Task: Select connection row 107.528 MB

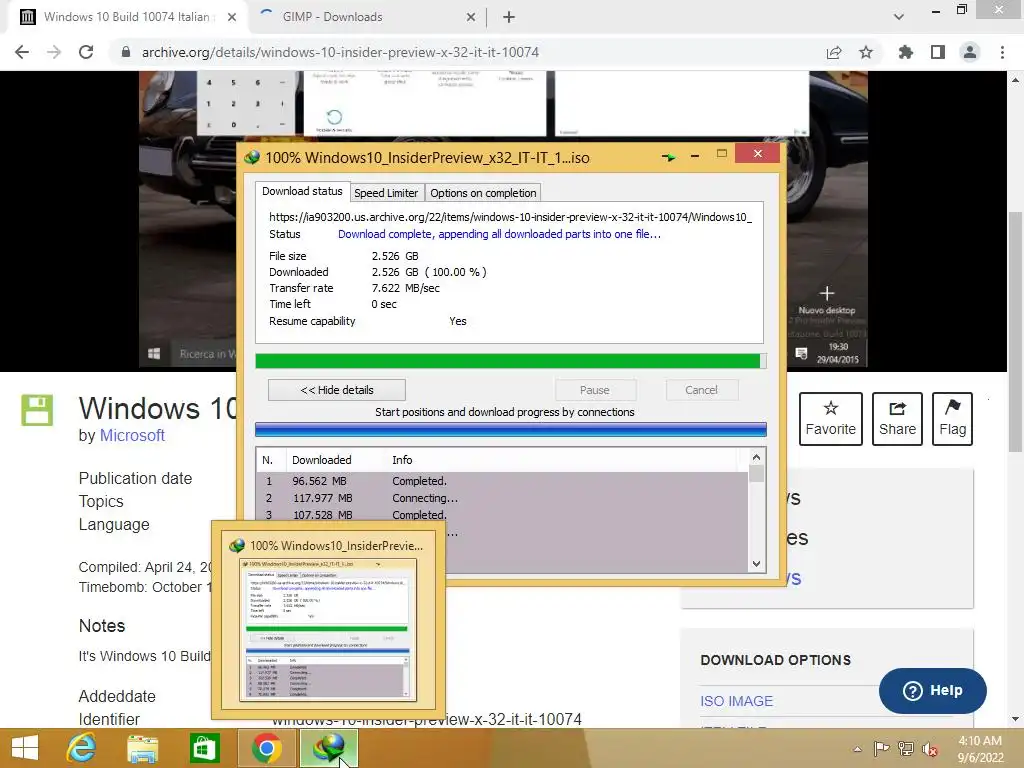Action: 502,515
